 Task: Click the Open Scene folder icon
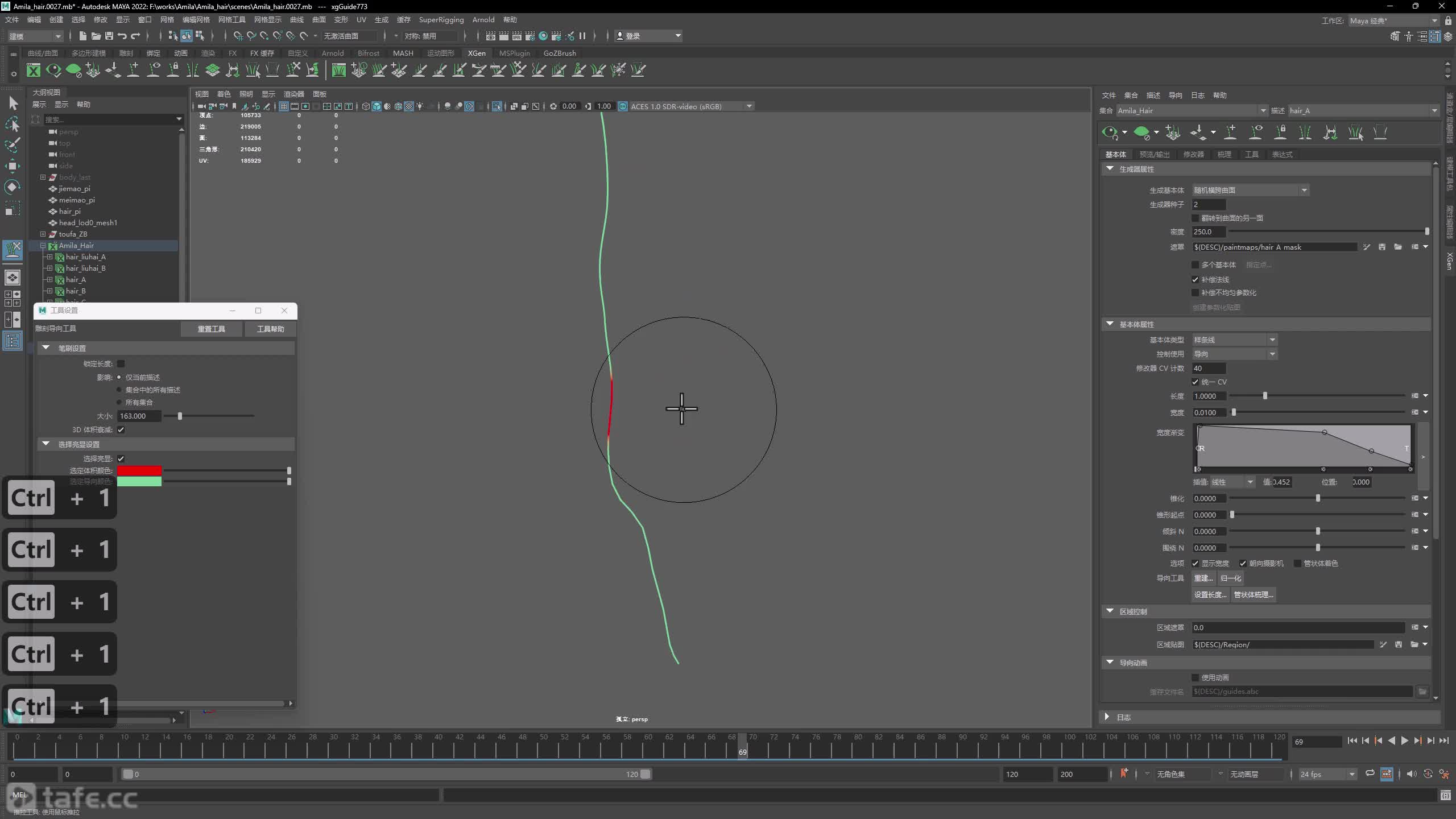(x=96, y=36)
